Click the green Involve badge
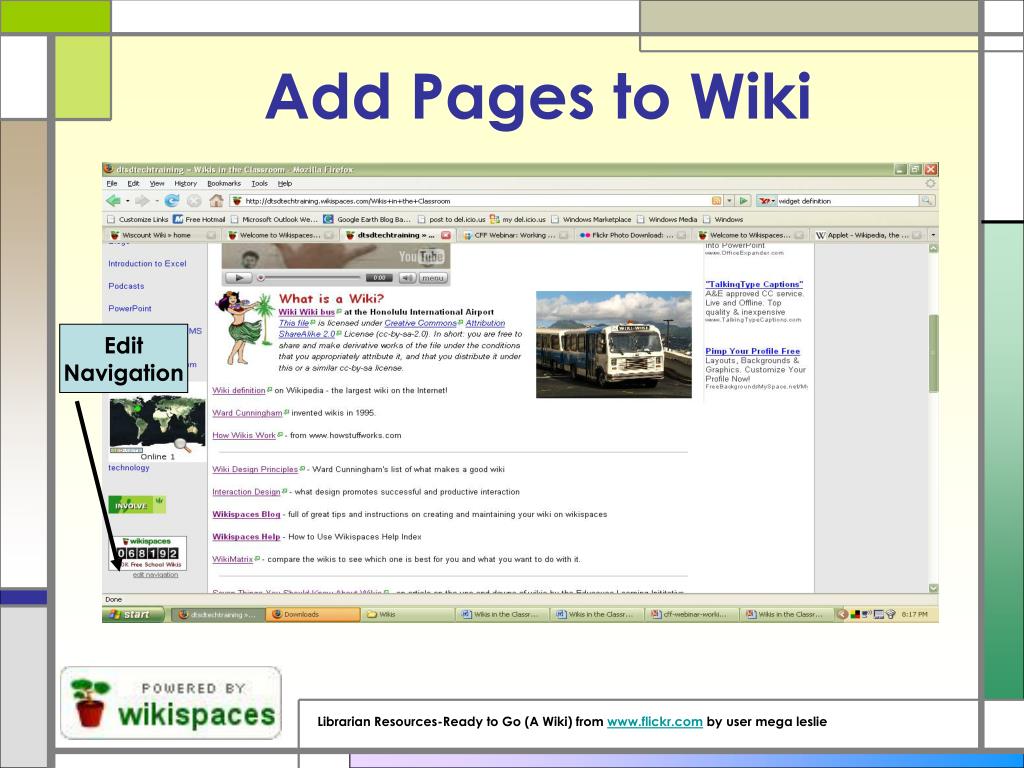The image size is (1024, 768). point(137,505)
